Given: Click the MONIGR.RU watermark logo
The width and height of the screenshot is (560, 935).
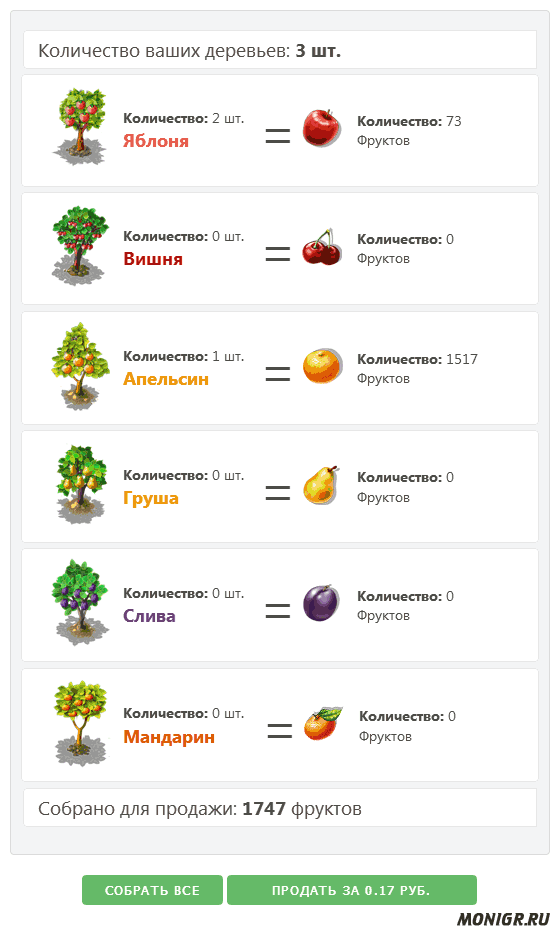Looking at the screenshot, I should pyautogui.click(x=503, y=919).
